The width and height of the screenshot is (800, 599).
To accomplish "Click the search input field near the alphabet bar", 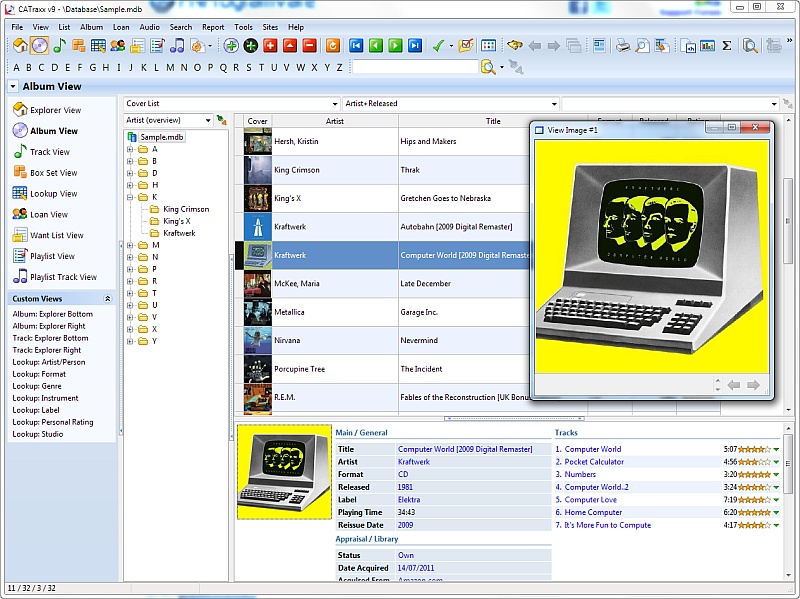I will coord(415,67).
